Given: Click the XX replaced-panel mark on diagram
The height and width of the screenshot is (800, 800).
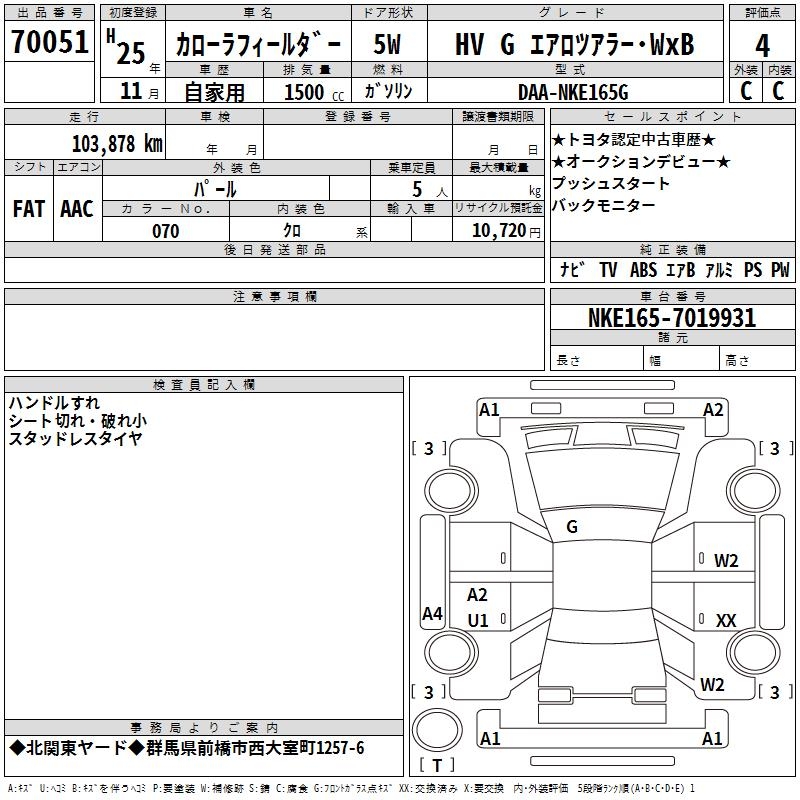Looking at the screenshot, I should point(726,620).
